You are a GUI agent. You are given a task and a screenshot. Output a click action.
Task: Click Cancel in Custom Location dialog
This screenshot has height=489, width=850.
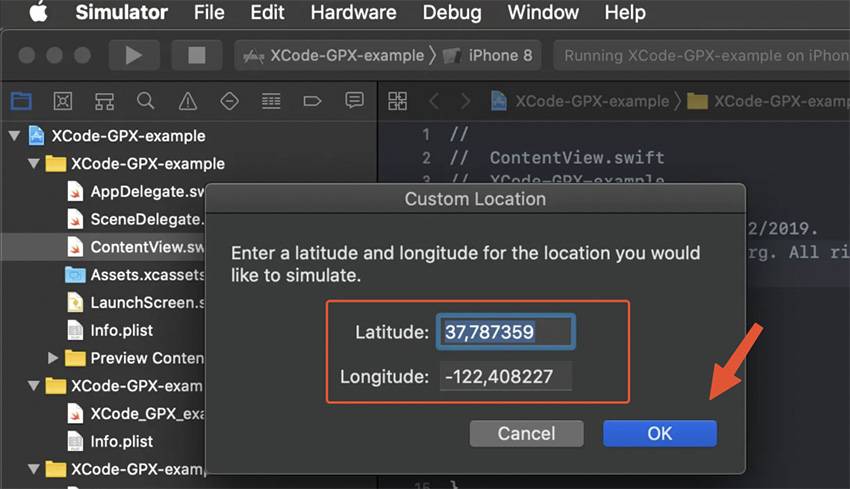(526, 433)
